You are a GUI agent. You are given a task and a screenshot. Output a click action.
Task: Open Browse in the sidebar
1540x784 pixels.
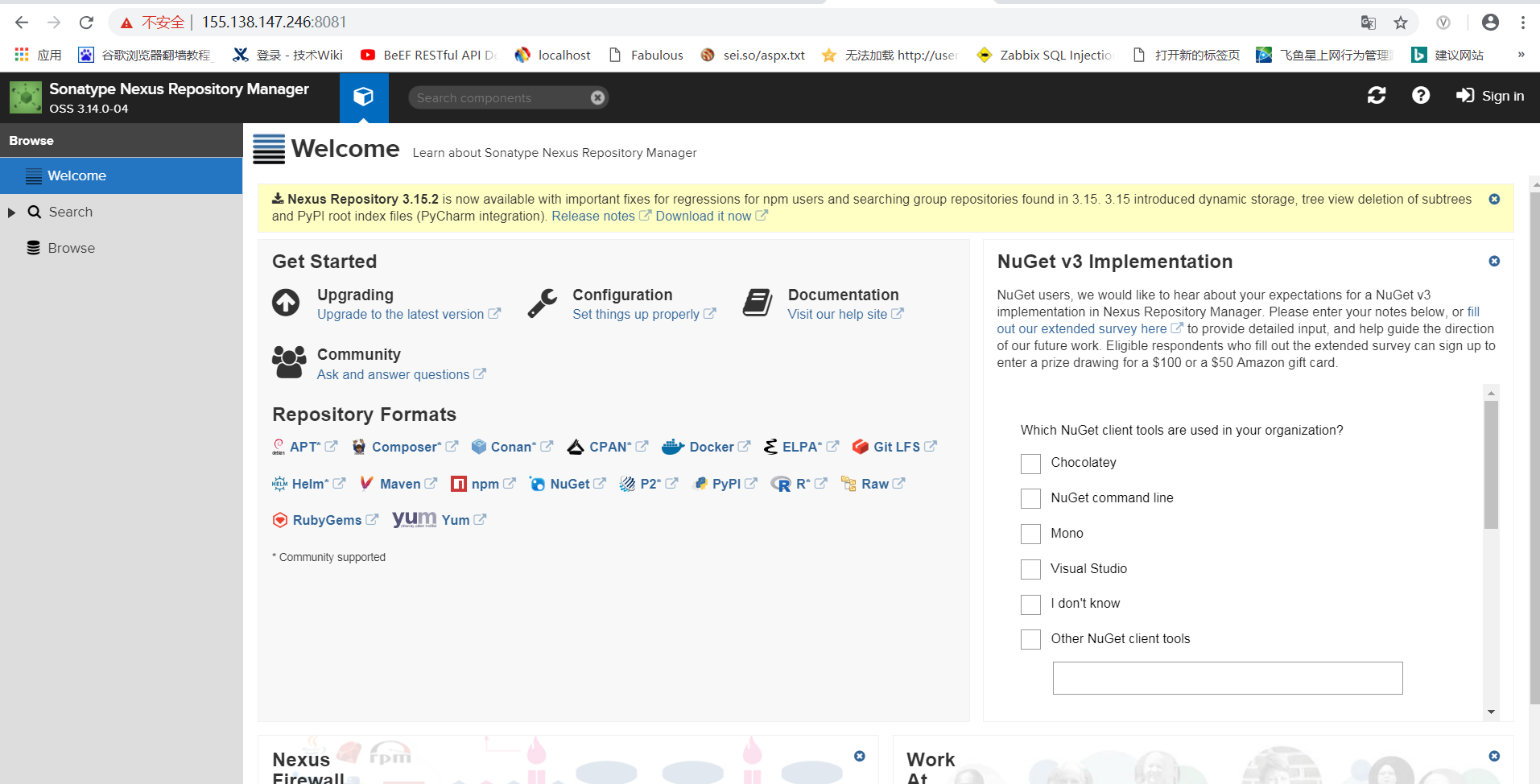(x=71, y=248)
